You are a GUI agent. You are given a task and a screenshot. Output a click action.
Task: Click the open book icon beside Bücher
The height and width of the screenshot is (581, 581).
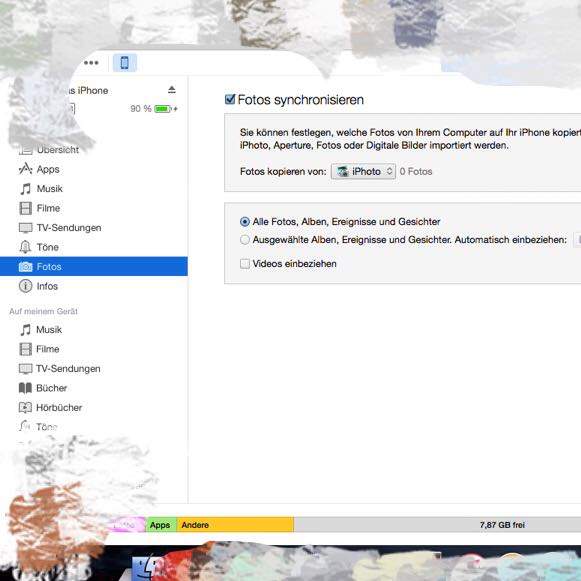point(25,388)
